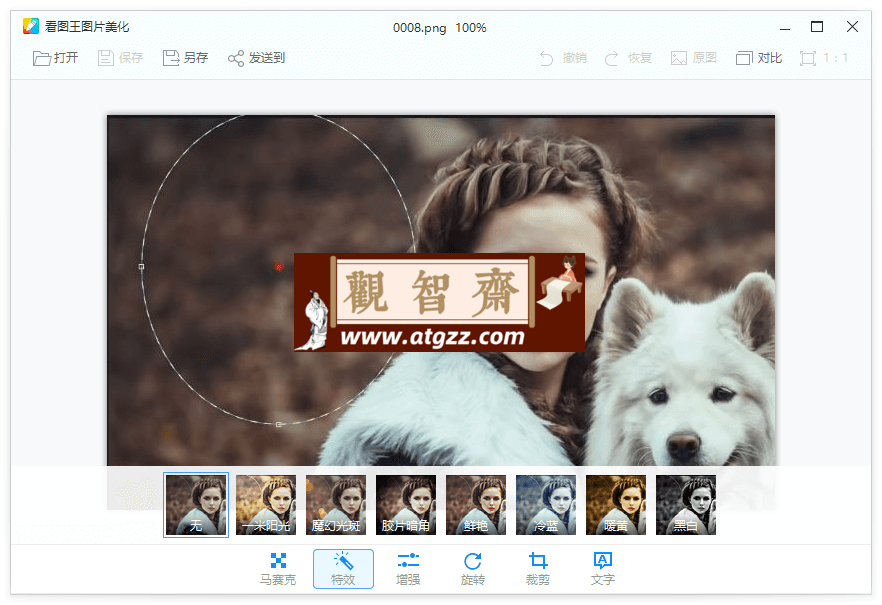The width and height of the screenshot is (882, 605).
Task: Set zoom to 1:1 actual size
Action: click(x=824, y=58)
